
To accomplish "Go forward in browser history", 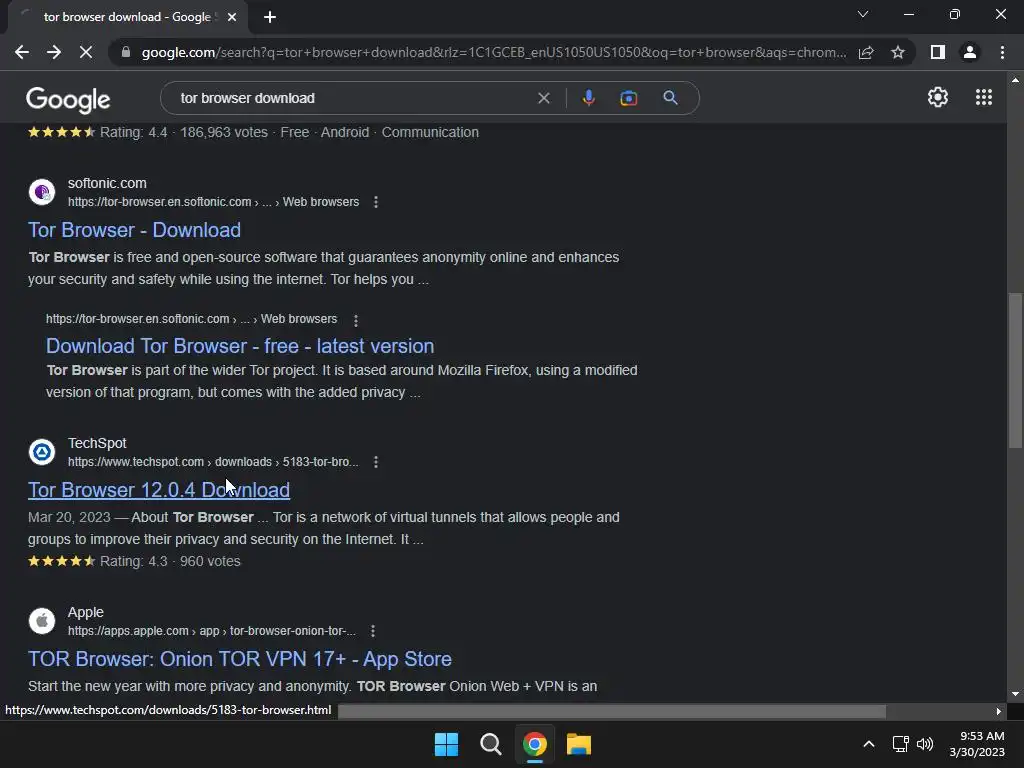I will (54, 52).
